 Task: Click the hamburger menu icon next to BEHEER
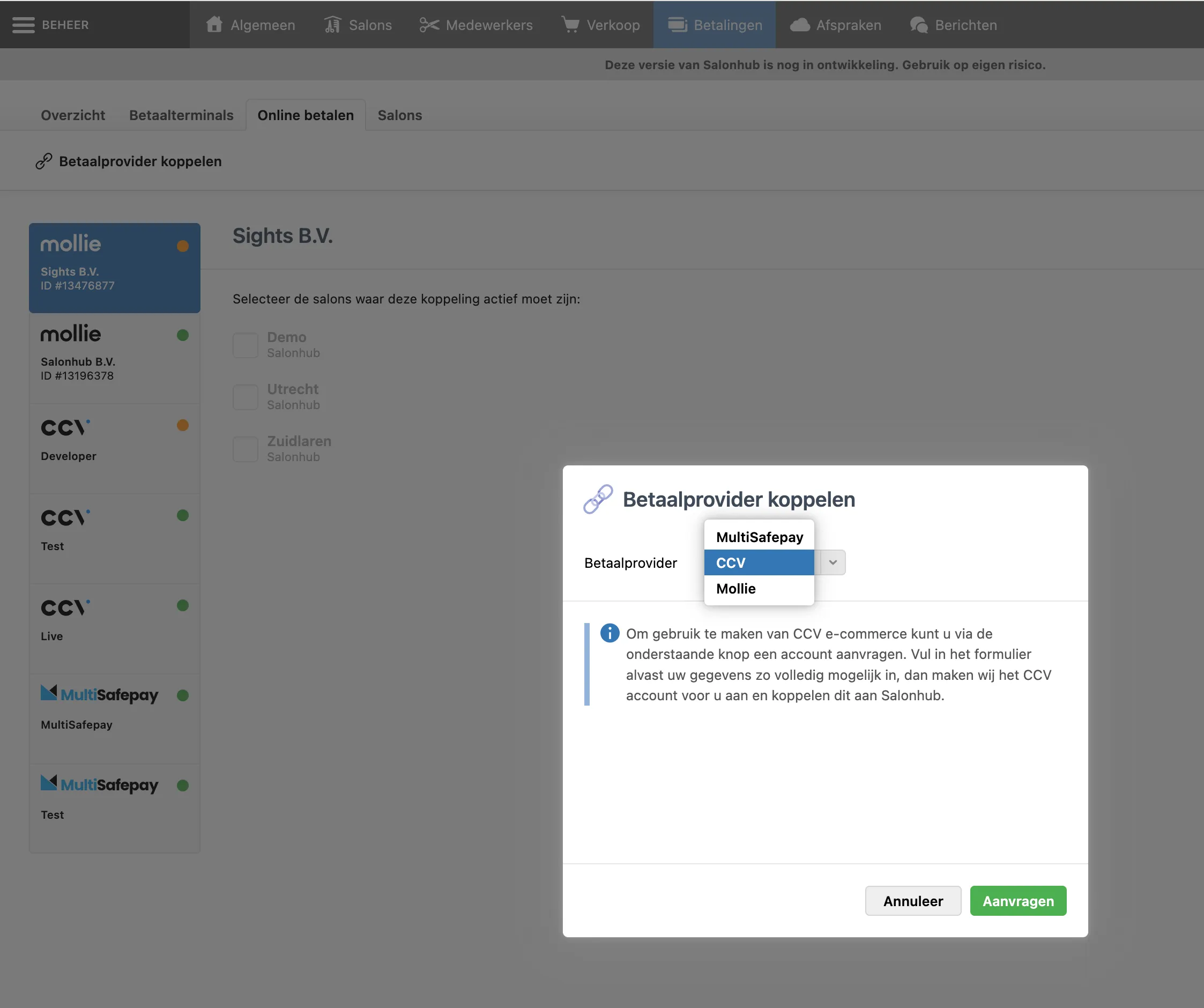23,25
